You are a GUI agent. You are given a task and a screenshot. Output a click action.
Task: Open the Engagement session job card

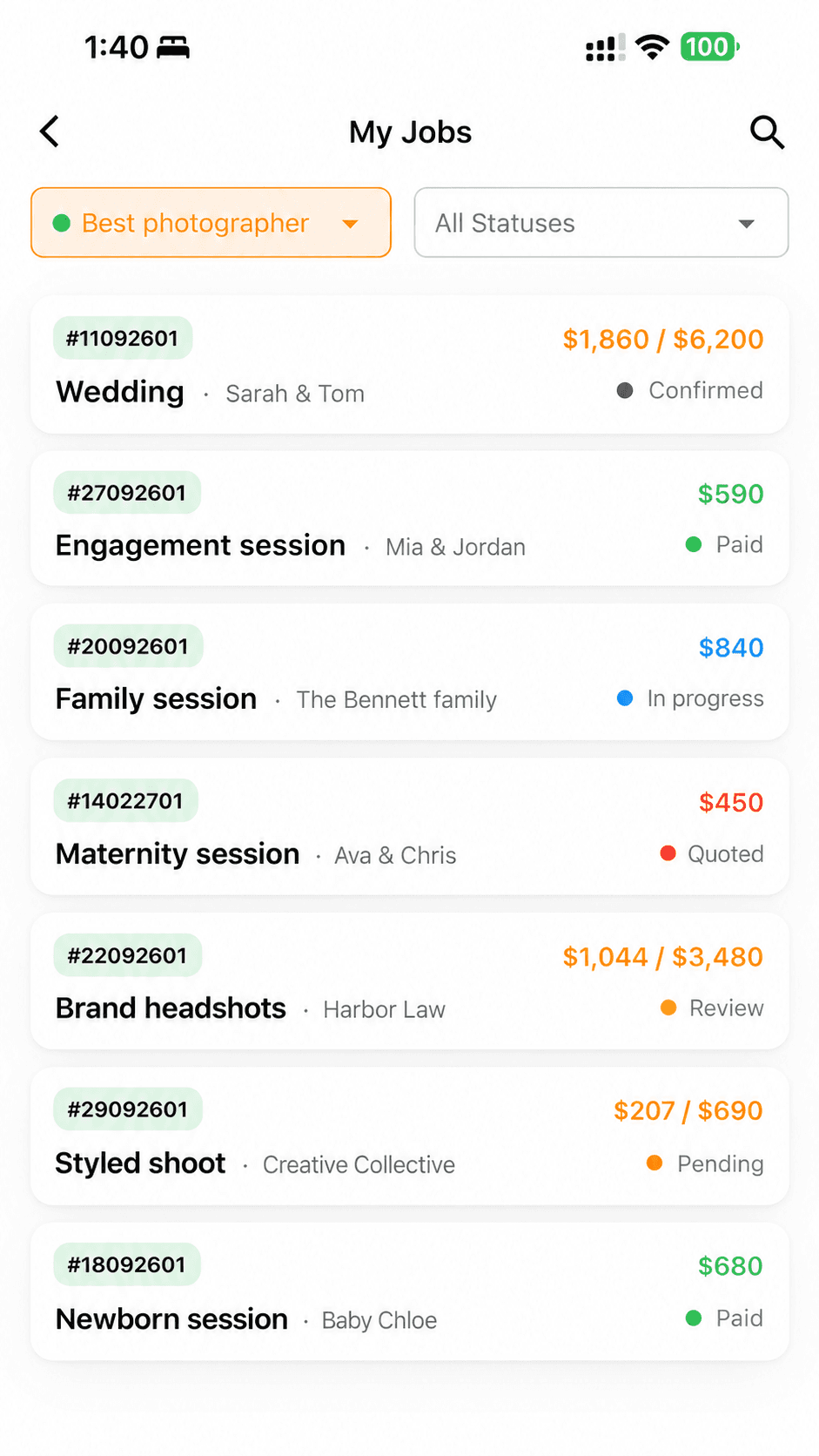[x=410, y=519]
